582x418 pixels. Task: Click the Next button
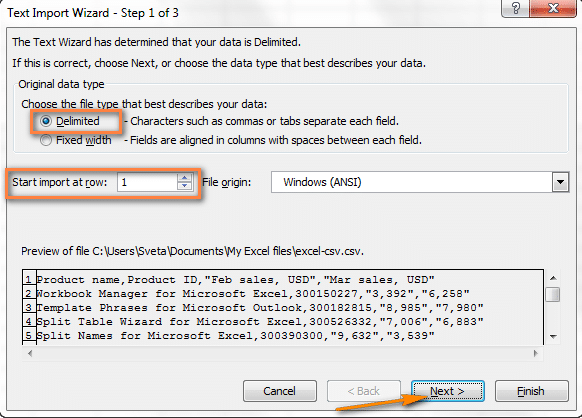pos(448,391)
